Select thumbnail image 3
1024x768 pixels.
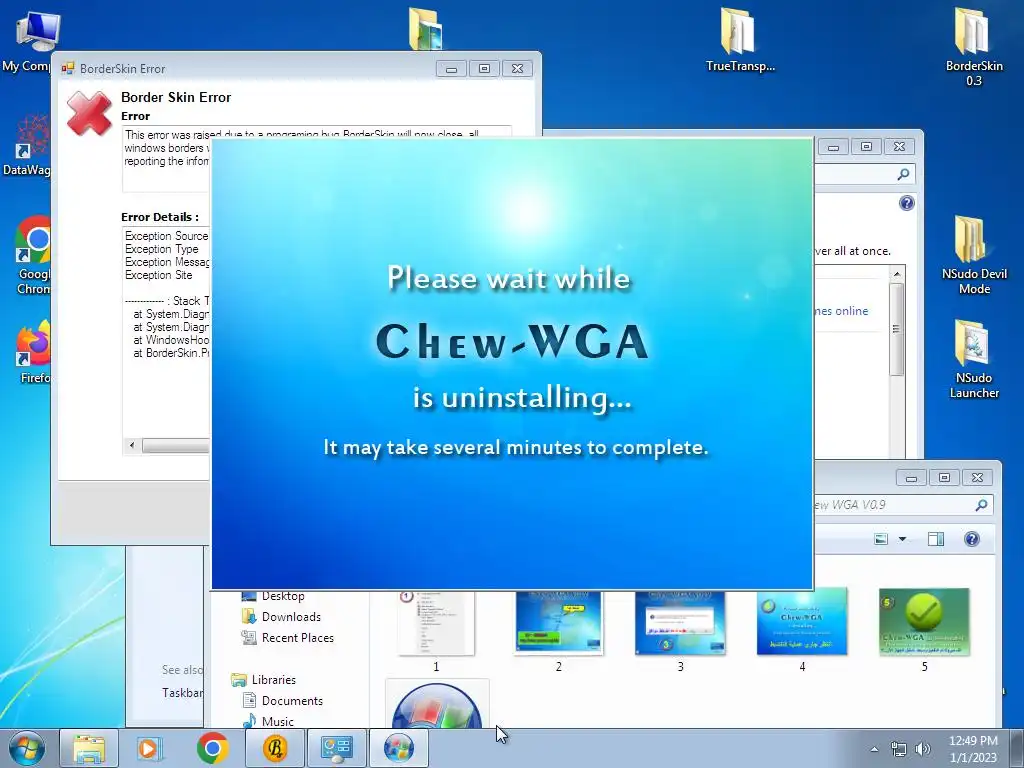[680, 622]
